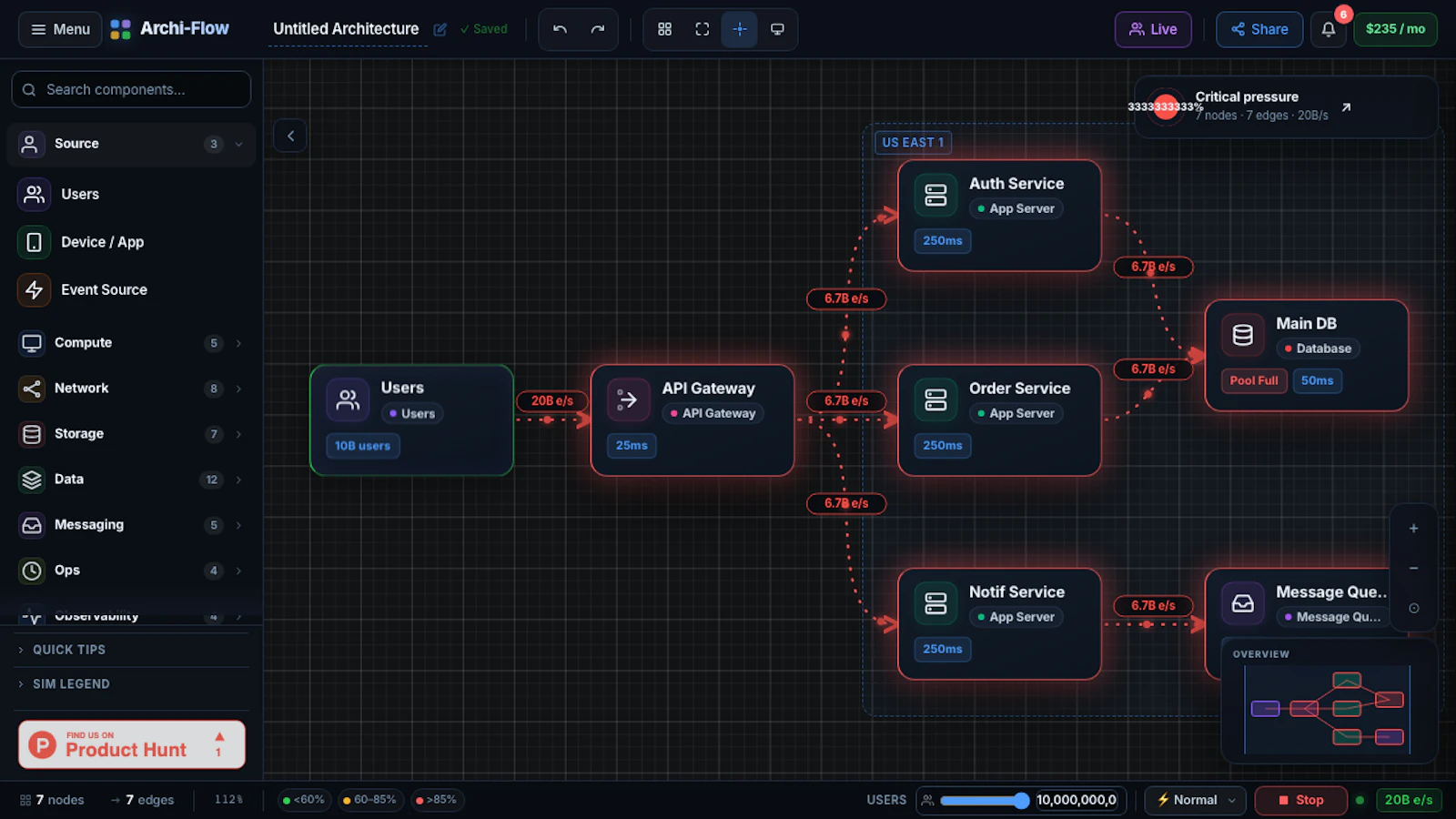The height and width of the screenshot is (819, 1456).
Task: Select the Main DB database icon
Action: (x=1243, y=335)
